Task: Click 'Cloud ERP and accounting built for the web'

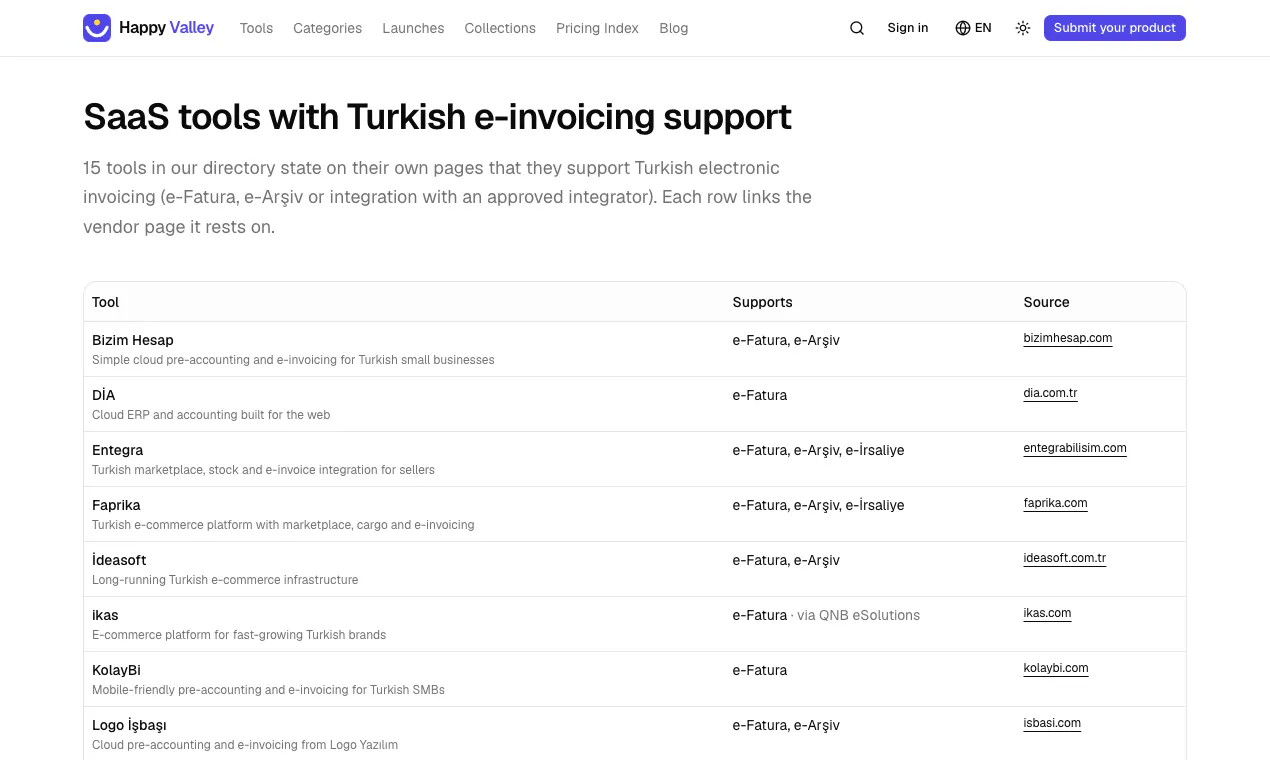Action: (x=211, y=415)
